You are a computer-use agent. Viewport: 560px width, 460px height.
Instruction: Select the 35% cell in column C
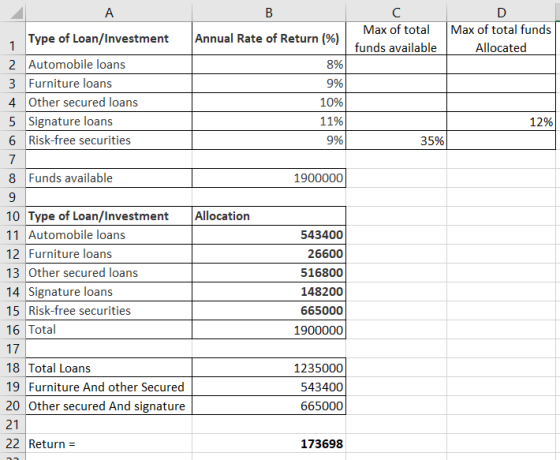(396, 140)
